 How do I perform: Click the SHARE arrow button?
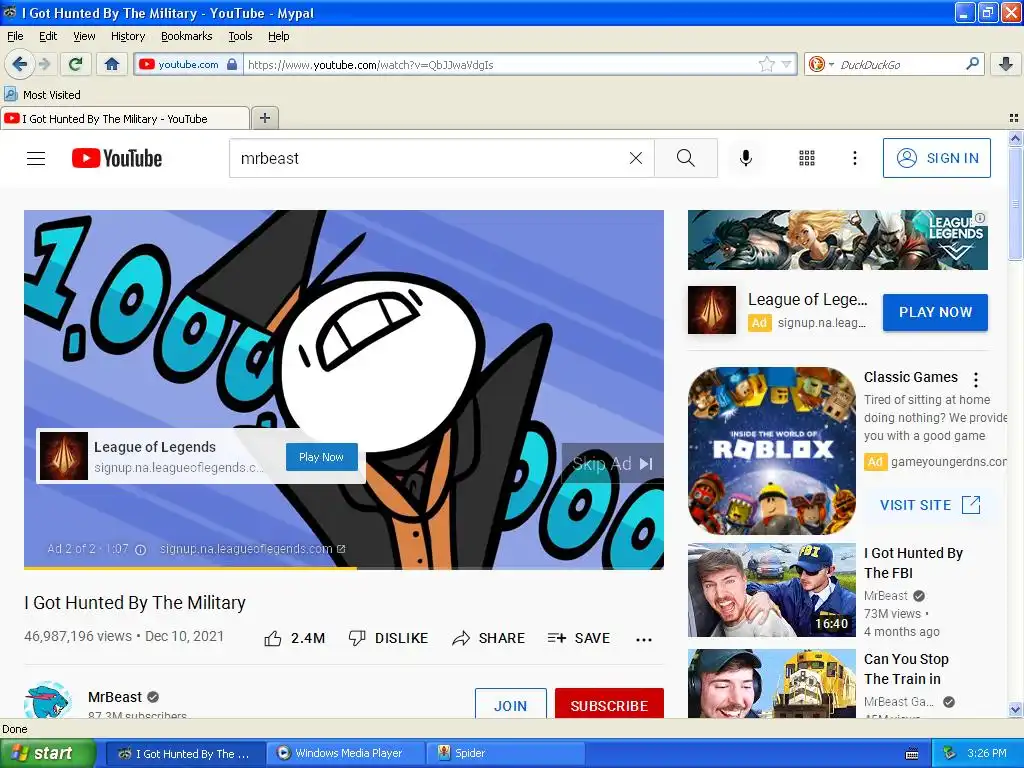click(488, 638)
